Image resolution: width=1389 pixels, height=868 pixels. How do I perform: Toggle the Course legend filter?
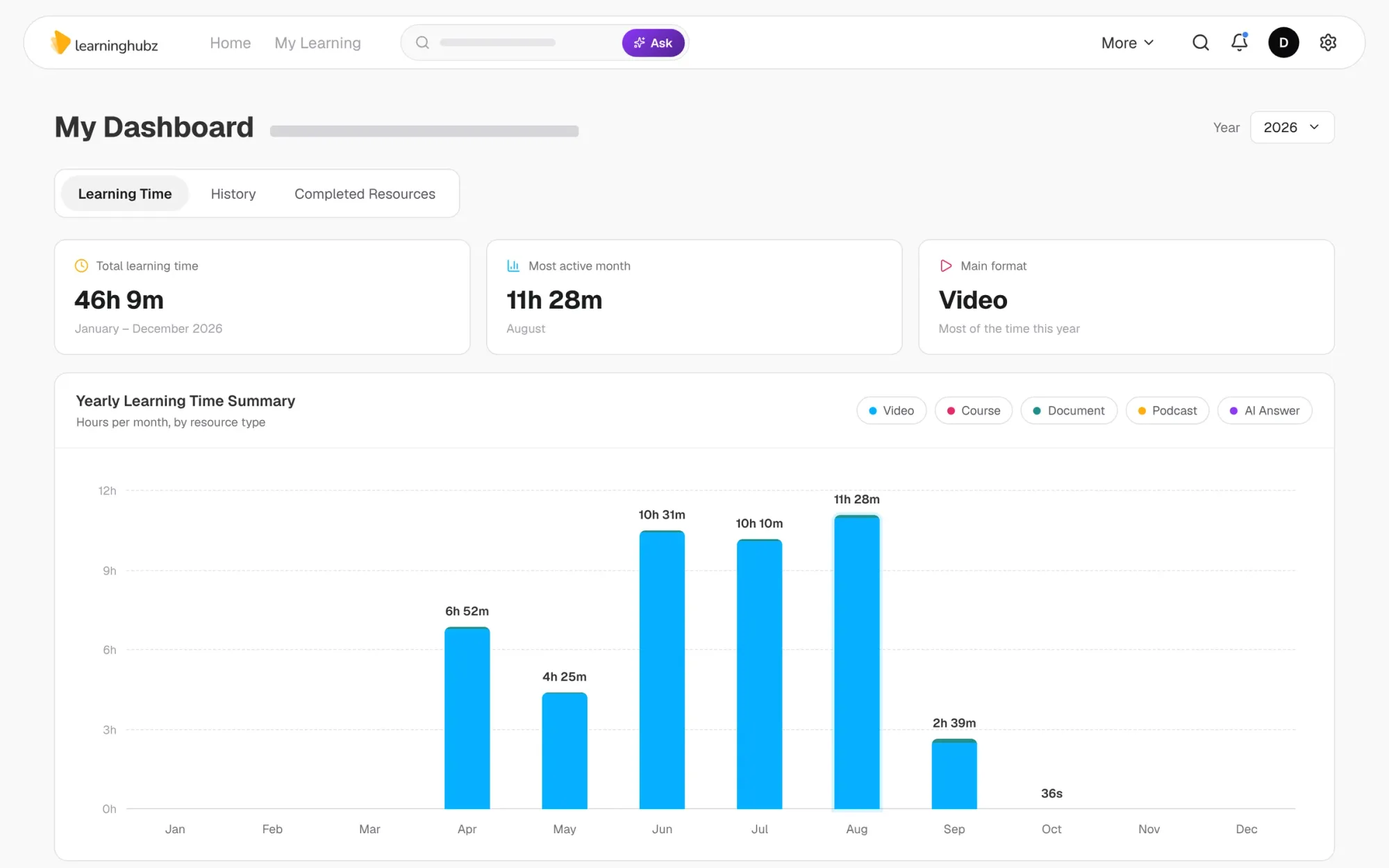(974, 410)
